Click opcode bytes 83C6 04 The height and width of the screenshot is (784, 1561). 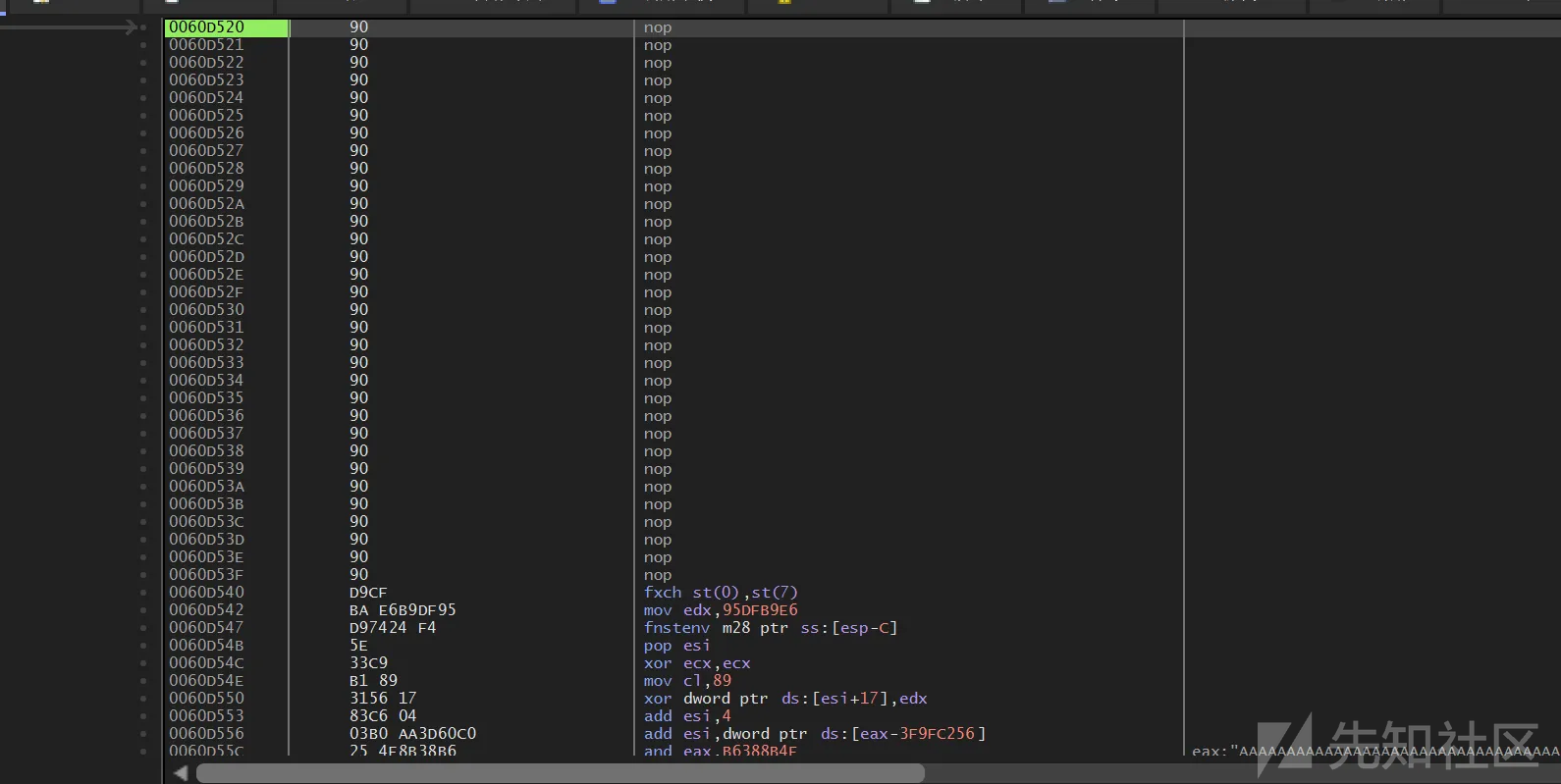tap(383, 716)
